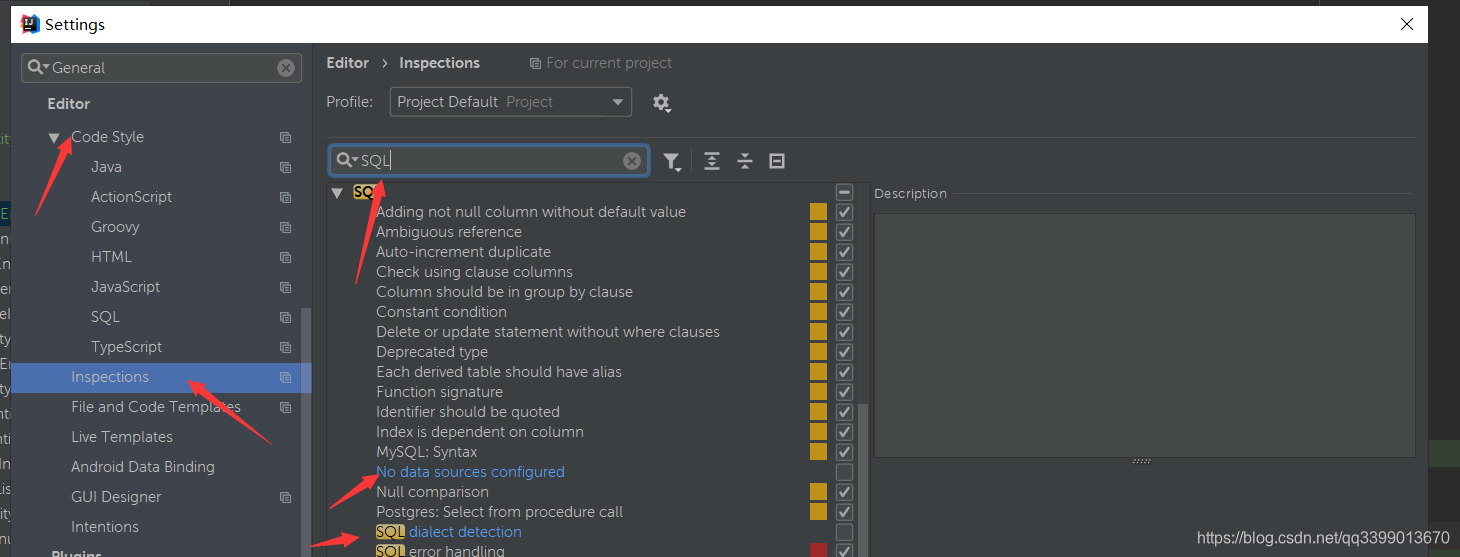
Task: Select Delete or update statement without where clauses
Action: (548, 332)
